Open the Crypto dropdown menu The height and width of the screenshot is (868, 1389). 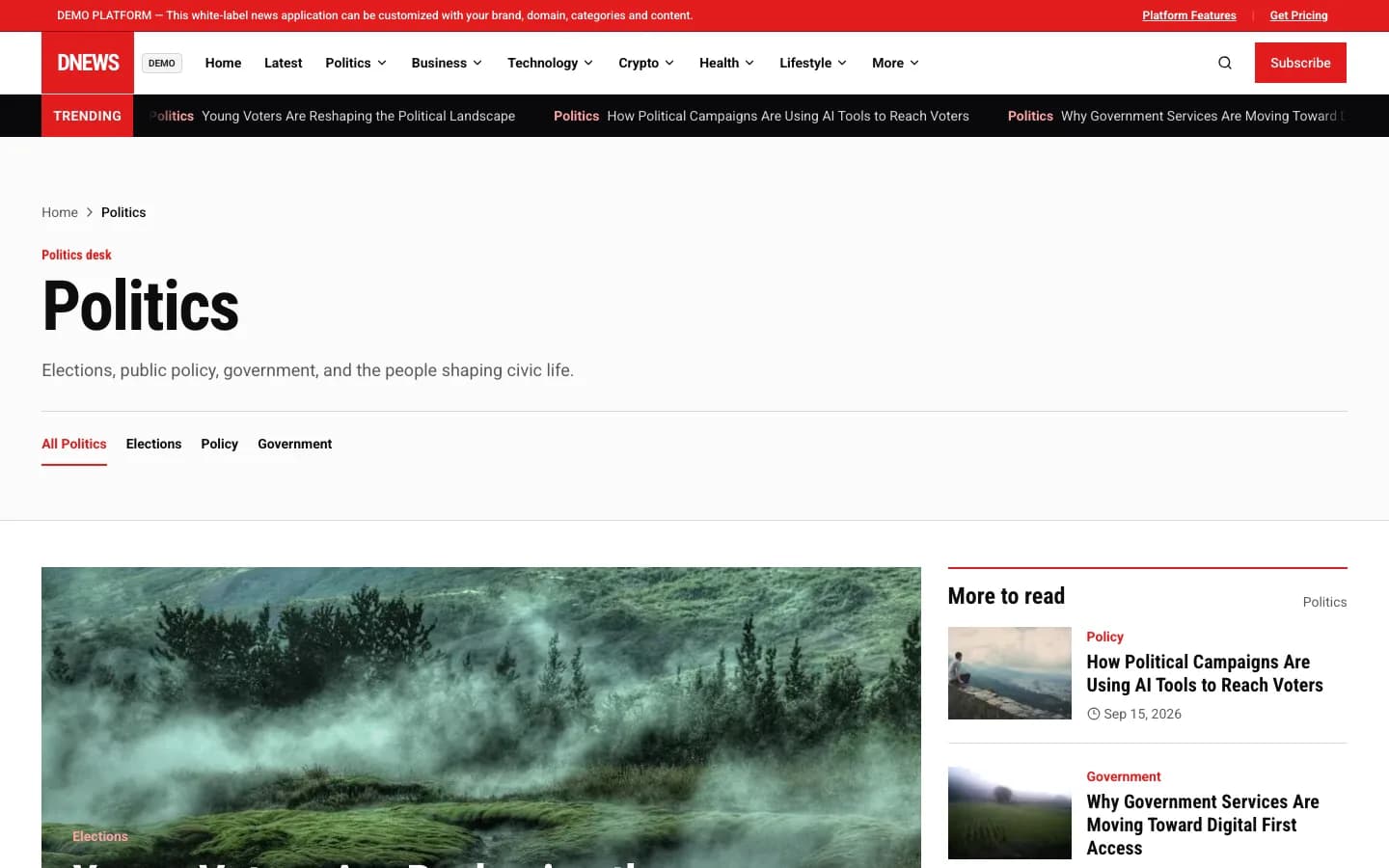tap(646, 63)
